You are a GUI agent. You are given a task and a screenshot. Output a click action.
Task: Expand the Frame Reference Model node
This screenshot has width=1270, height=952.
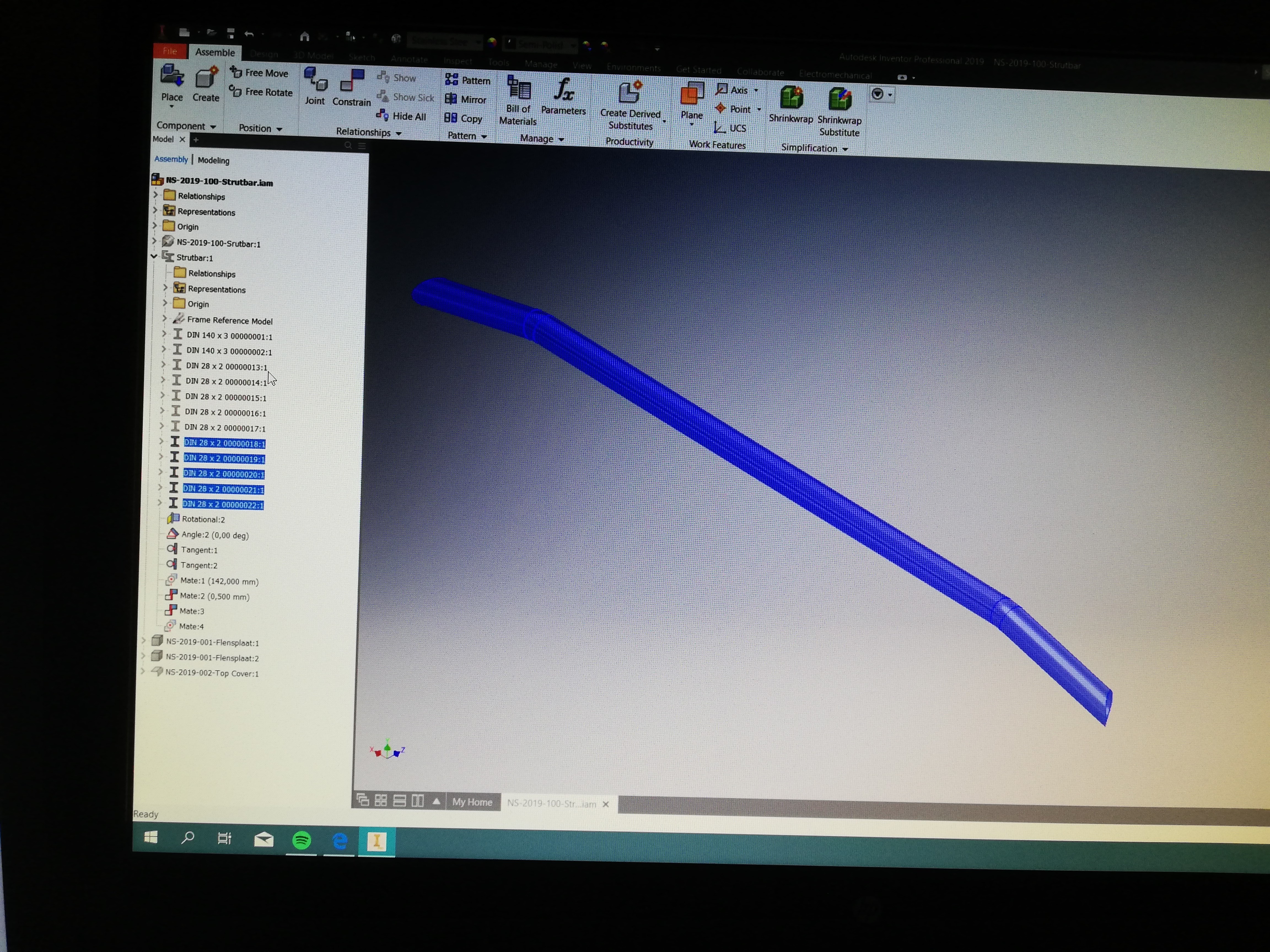165,318
